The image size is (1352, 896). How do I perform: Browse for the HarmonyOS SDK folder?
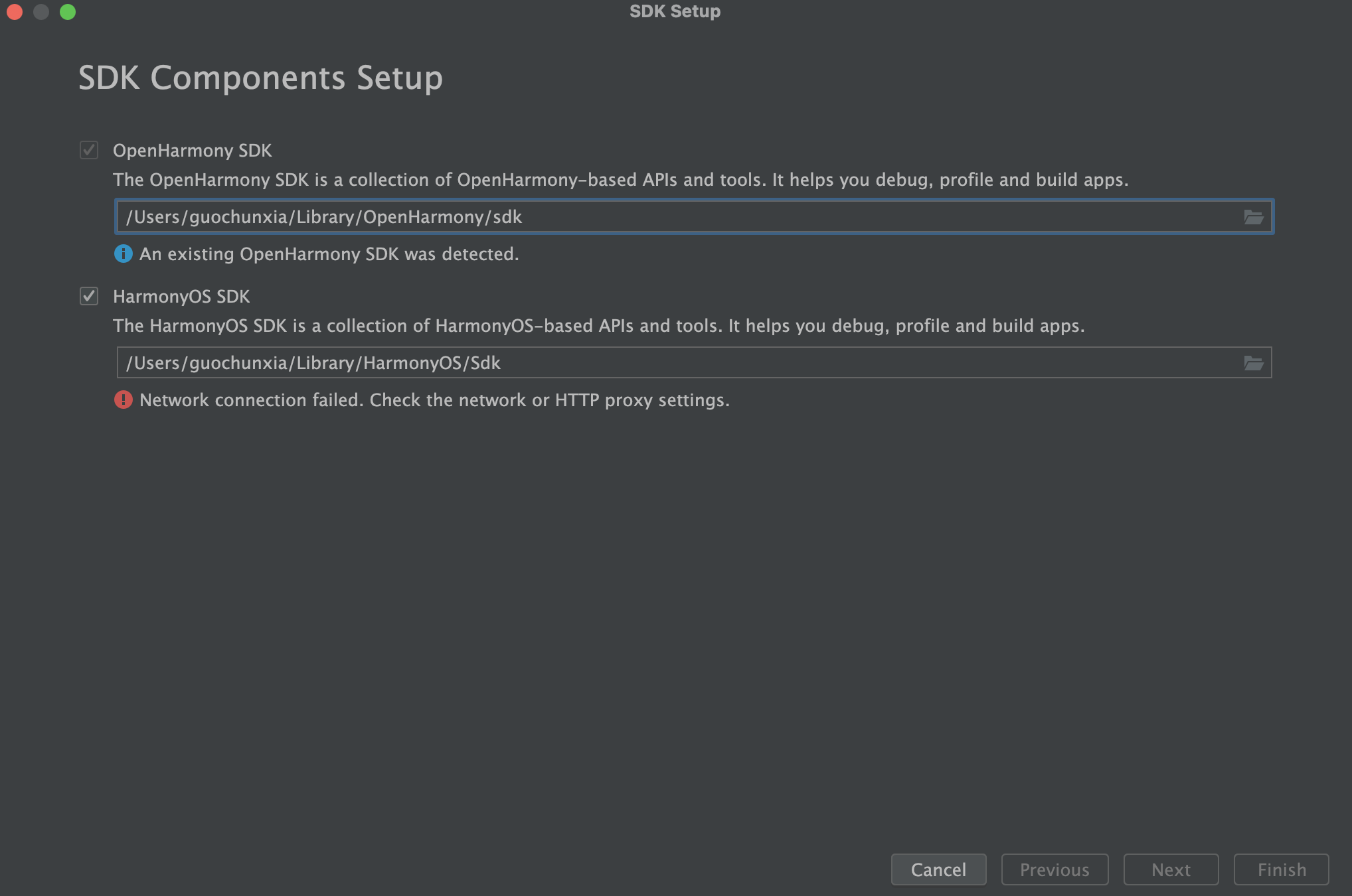[1253, 363]
